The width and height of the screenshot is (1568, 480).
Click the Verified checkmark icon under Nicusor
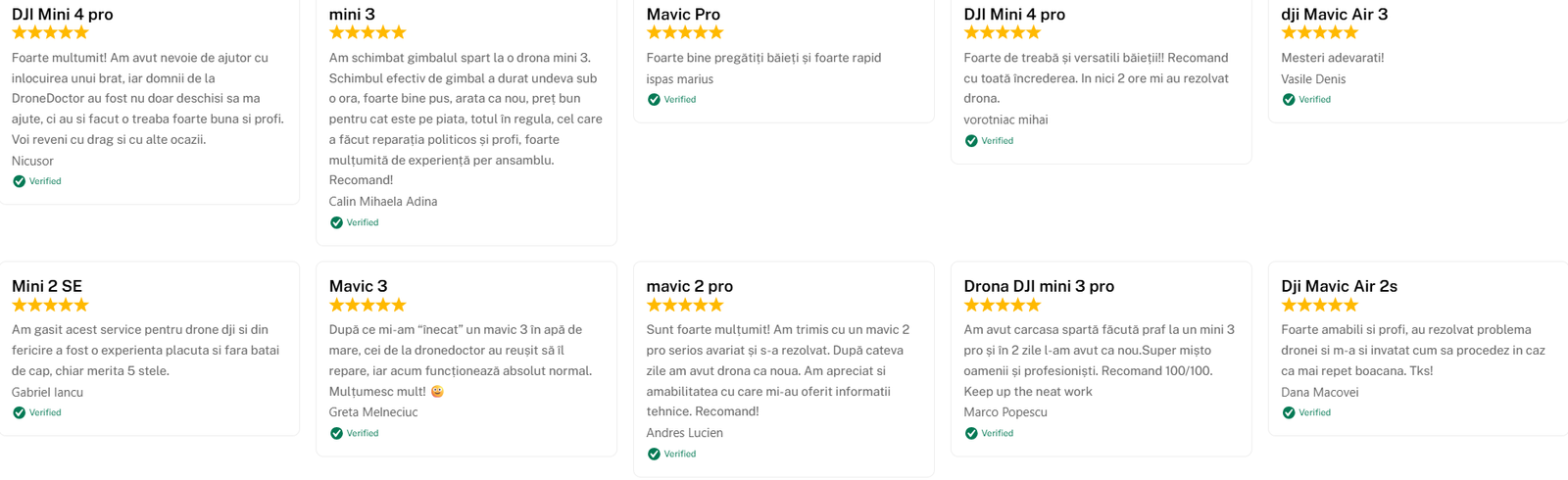[19, 181]
